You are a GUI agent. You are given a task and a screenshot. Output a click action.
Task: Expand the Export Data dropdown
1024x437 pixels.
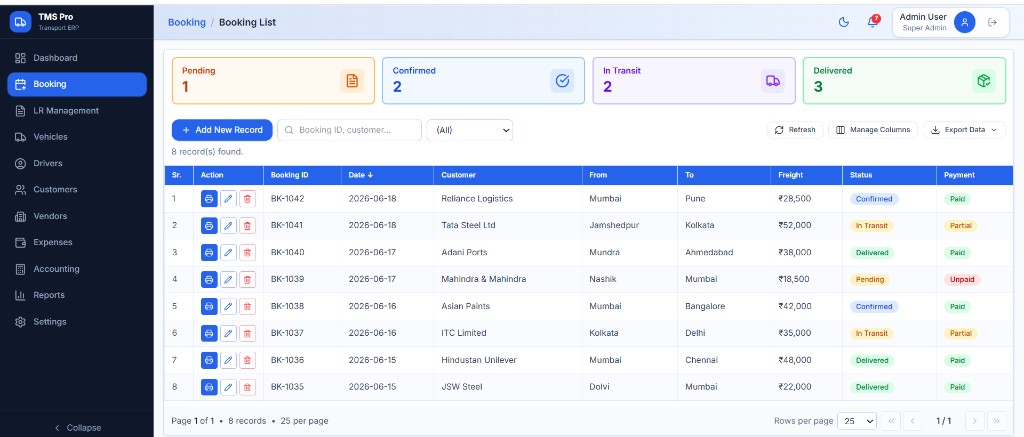[x=964, y=130]
